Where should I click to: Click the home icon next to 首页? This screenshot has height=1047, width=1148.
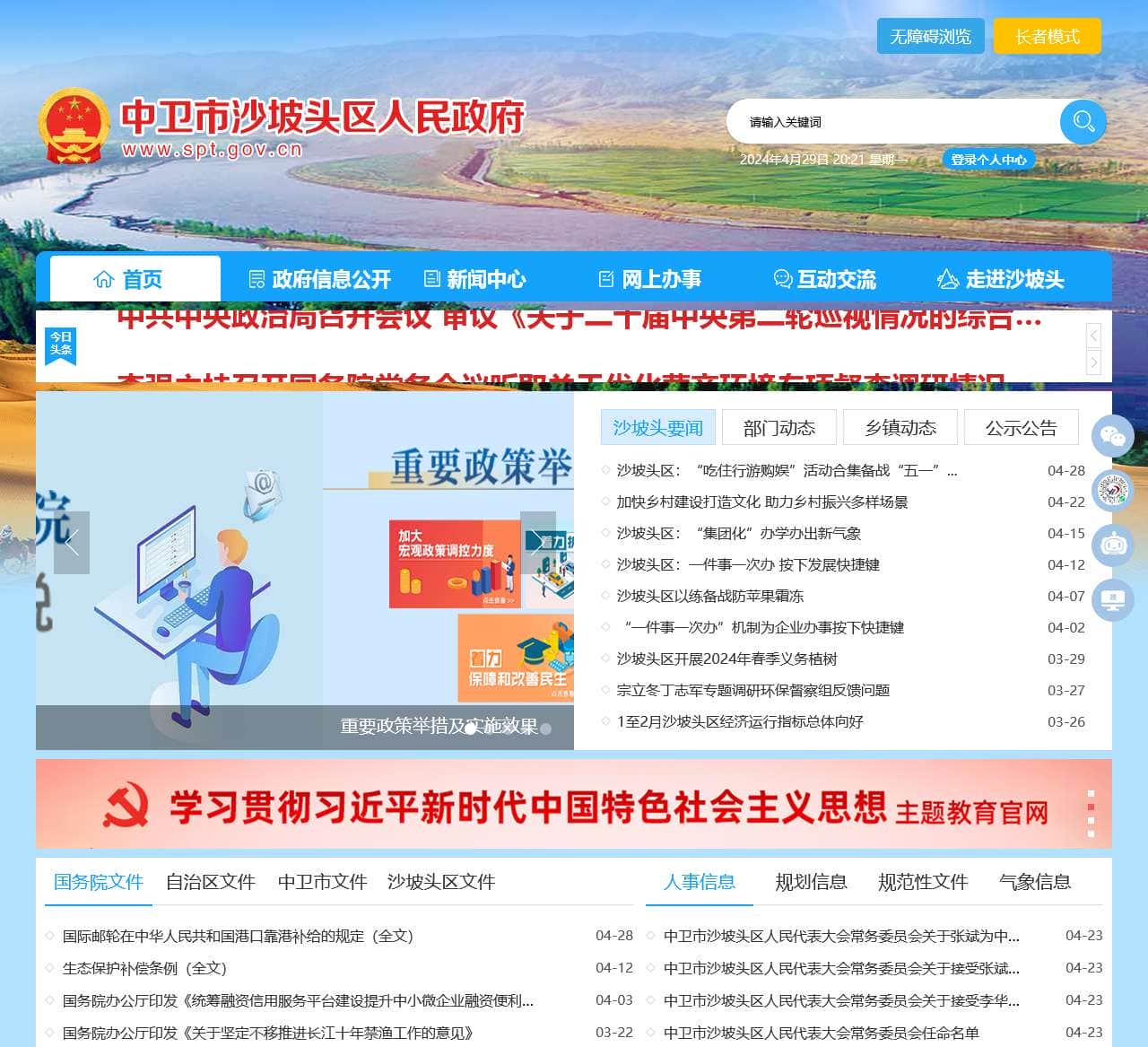pyautogui.click(x=102, y=279)
